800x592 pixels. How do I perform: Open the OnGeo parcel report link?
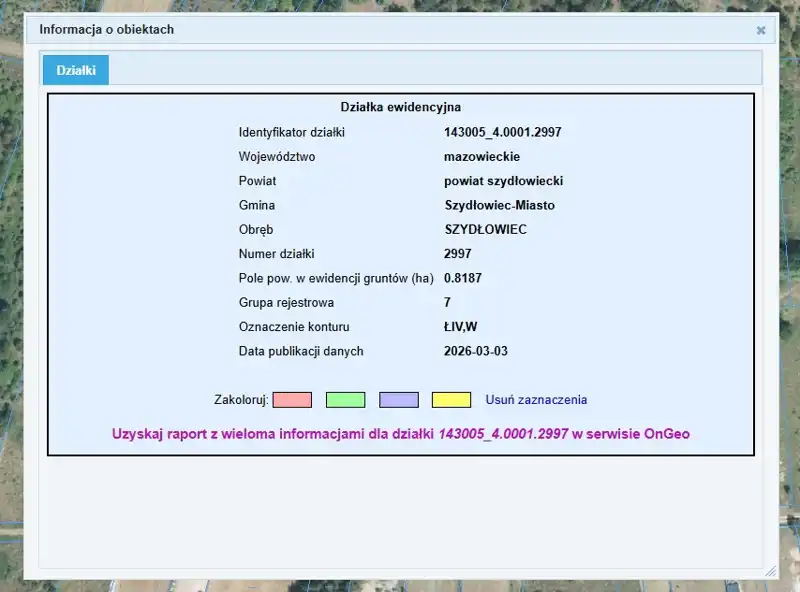click(401, 434)
